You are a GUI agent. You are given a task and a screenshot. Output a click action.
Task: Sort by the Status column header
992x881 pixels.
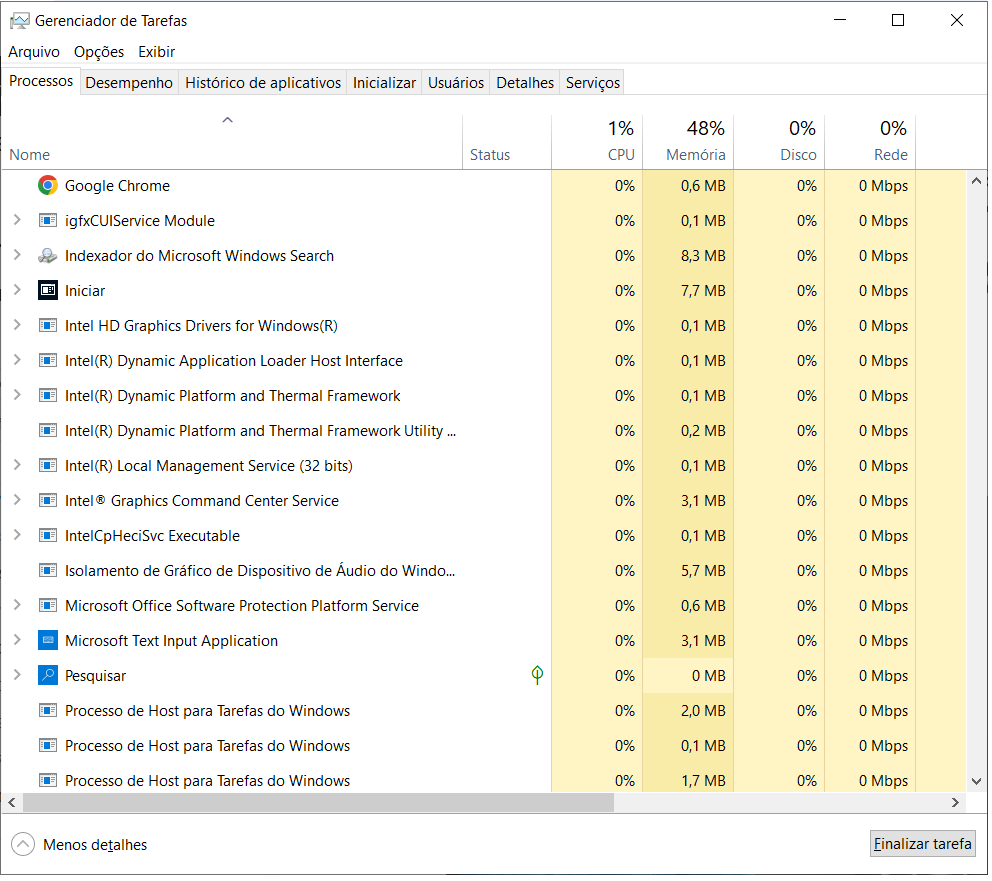(x=507, y=143)
